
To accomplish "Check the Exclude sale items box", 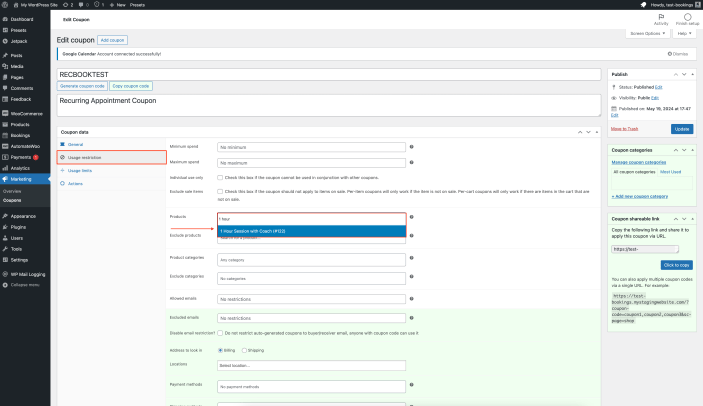I will click(220, 191).
